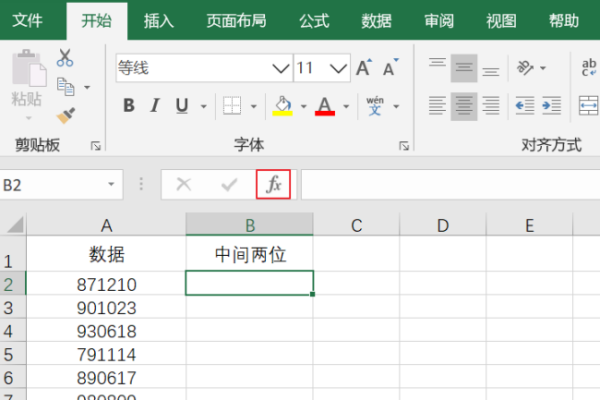Click the Copy icon

pos(65,87)
